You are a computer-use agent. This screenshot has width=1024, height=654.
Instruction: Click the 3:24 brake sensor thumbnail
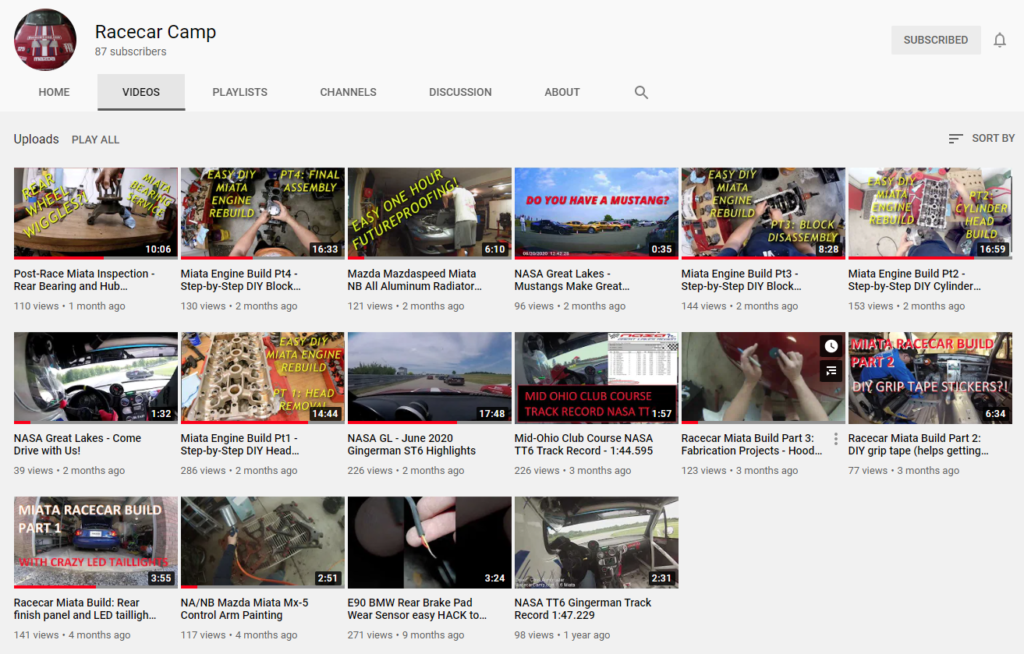tap(430, 542)
